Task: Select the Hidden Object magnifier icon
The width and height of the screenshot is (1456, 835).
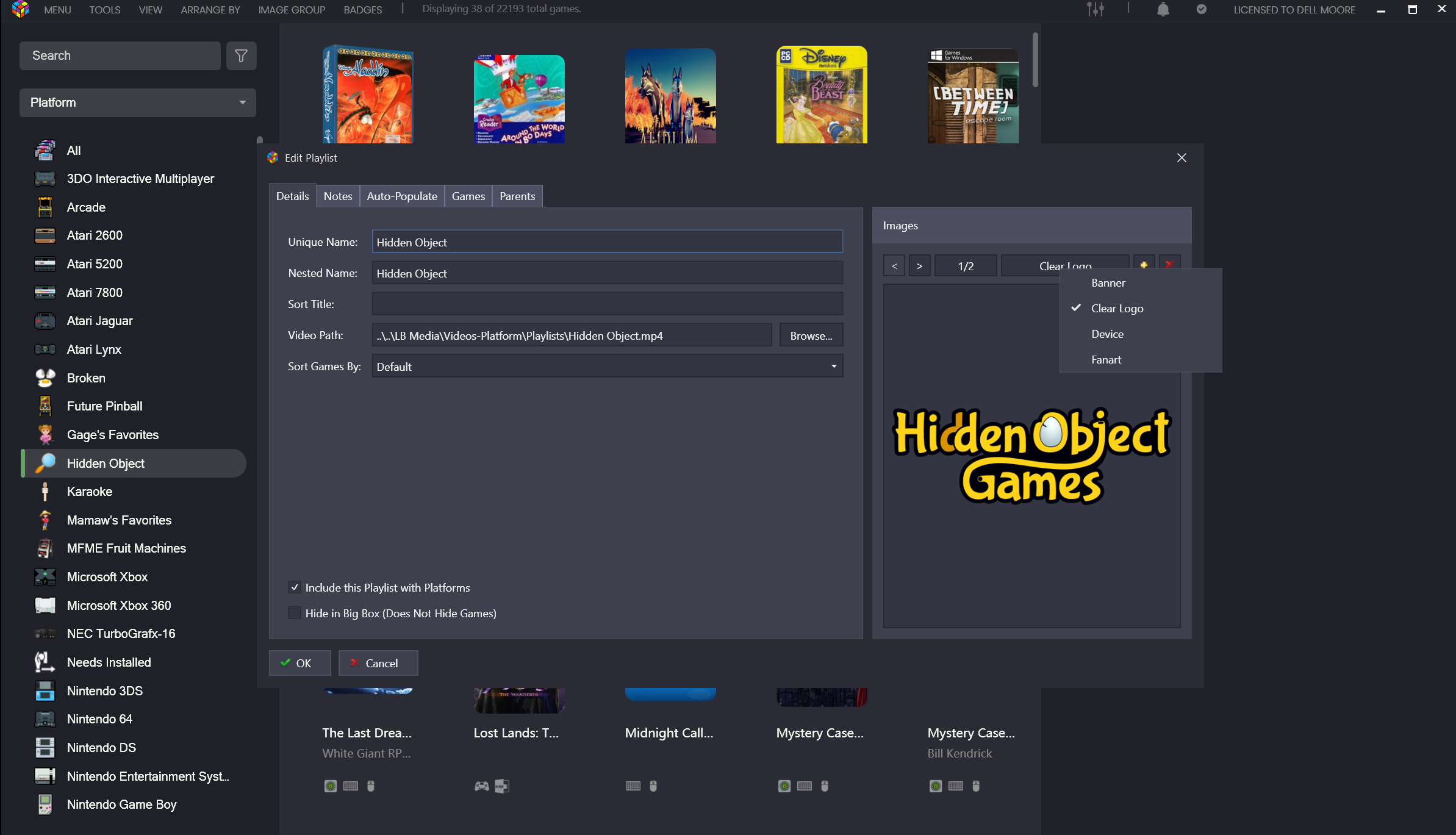Action: coord(45,464)
